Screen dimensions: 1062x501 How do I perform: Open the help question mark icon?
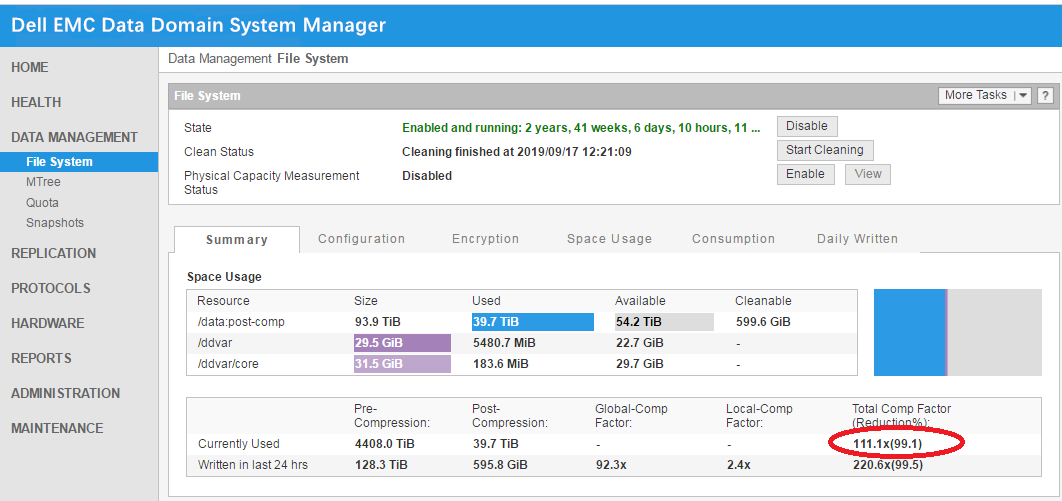[x=1045, y=95]
